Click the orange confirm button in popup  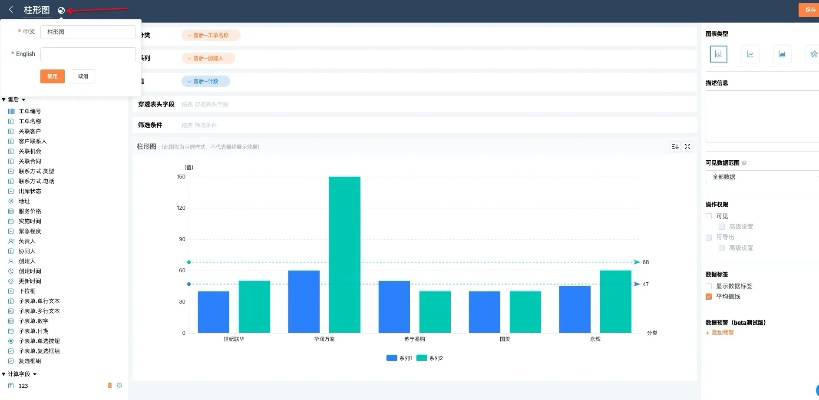(x=52, y=76)
